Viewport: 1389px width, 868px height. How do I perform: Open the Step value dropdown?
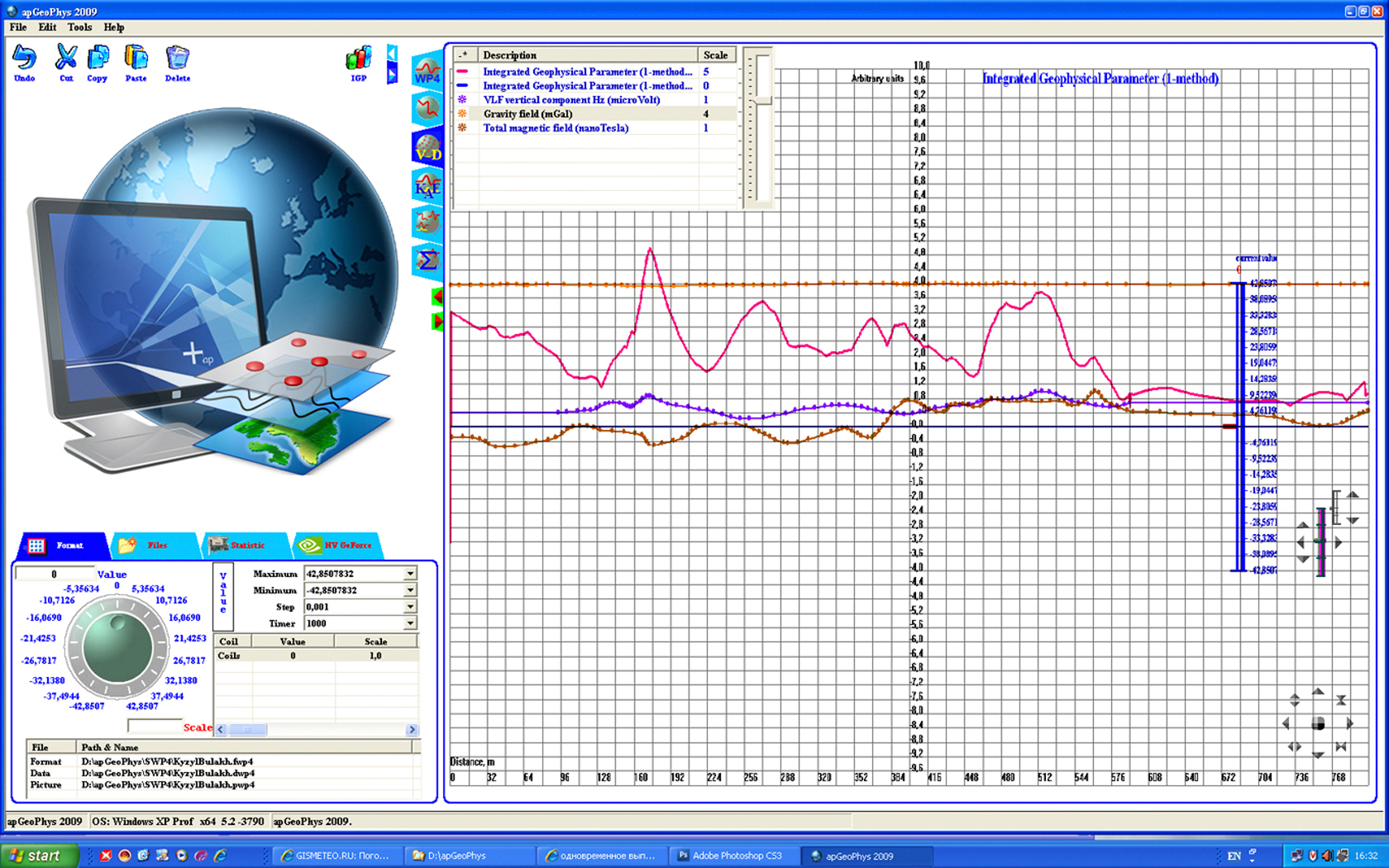410,607
